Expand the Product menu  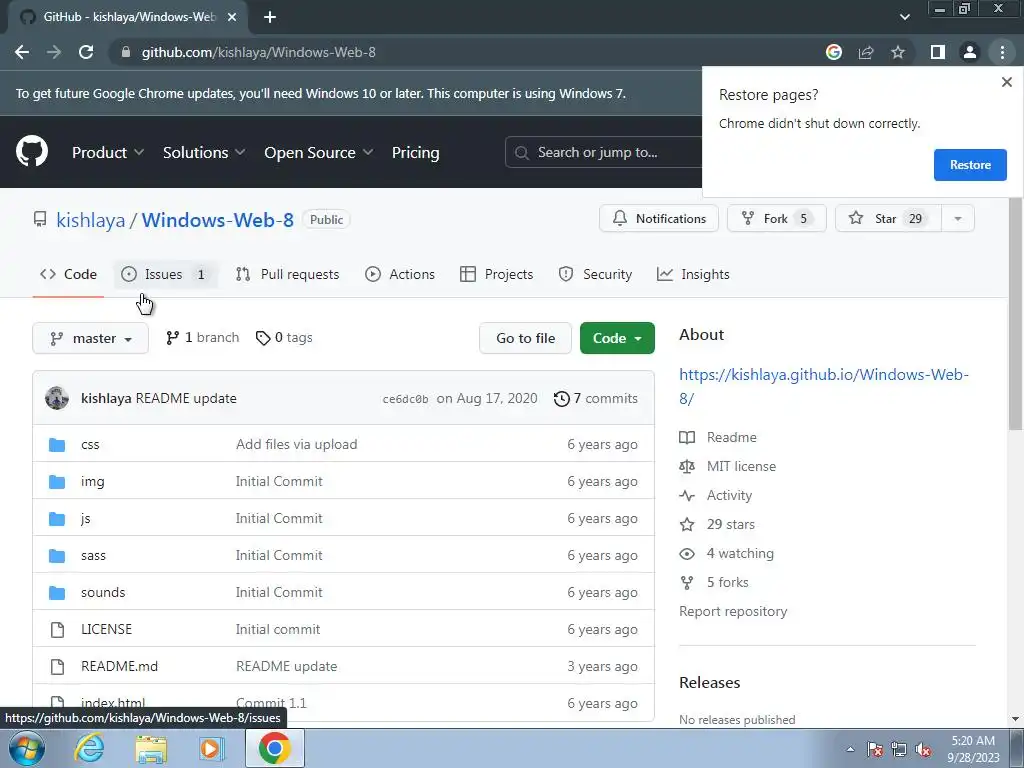[108, 152]
